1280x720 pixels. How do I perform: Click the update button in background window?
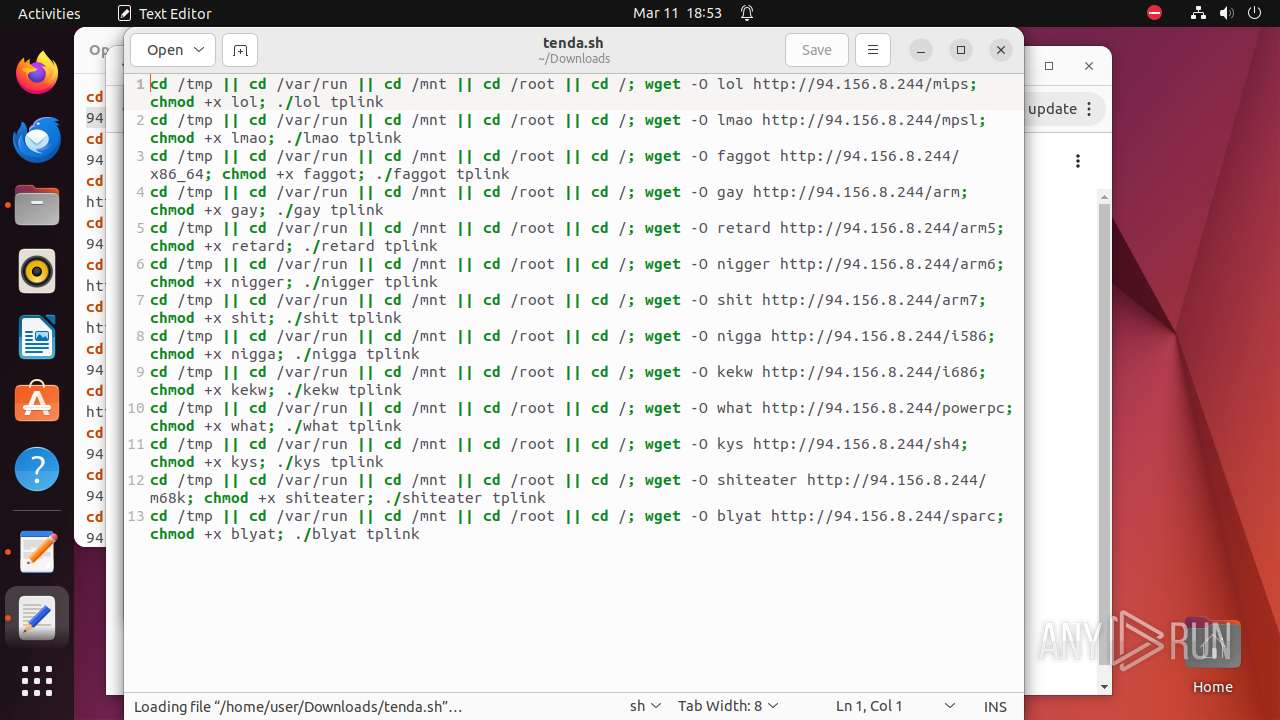[x=1052, y=109]
